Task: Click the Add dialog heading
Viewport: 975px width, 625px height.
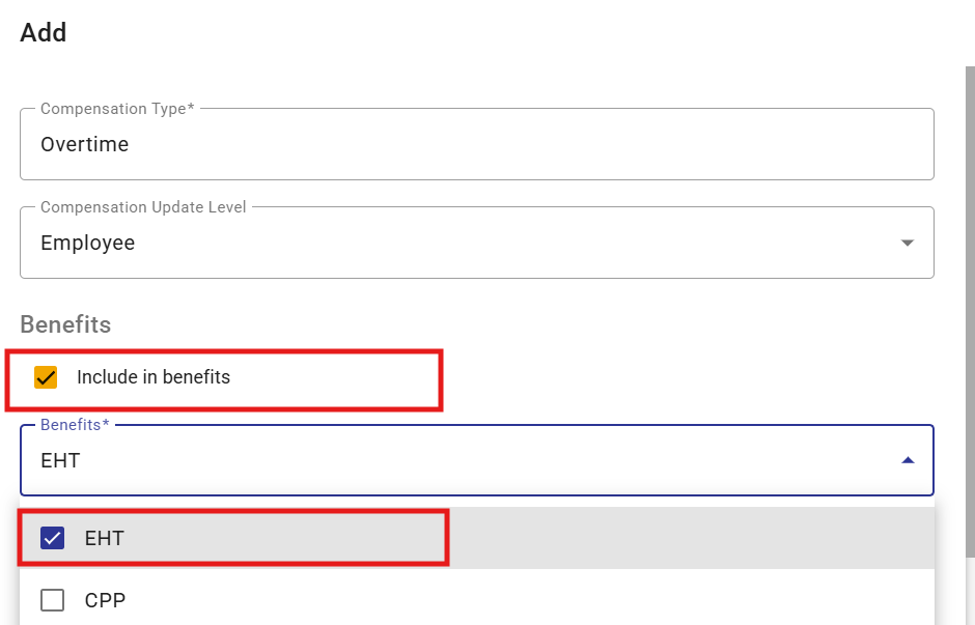Action: click(43, 32)
